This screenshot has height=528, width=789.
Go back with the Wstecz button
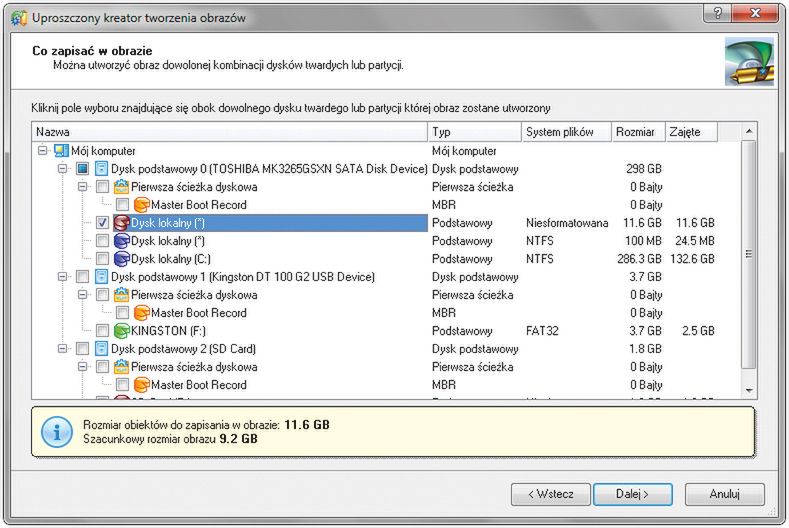tap(550, 494)
